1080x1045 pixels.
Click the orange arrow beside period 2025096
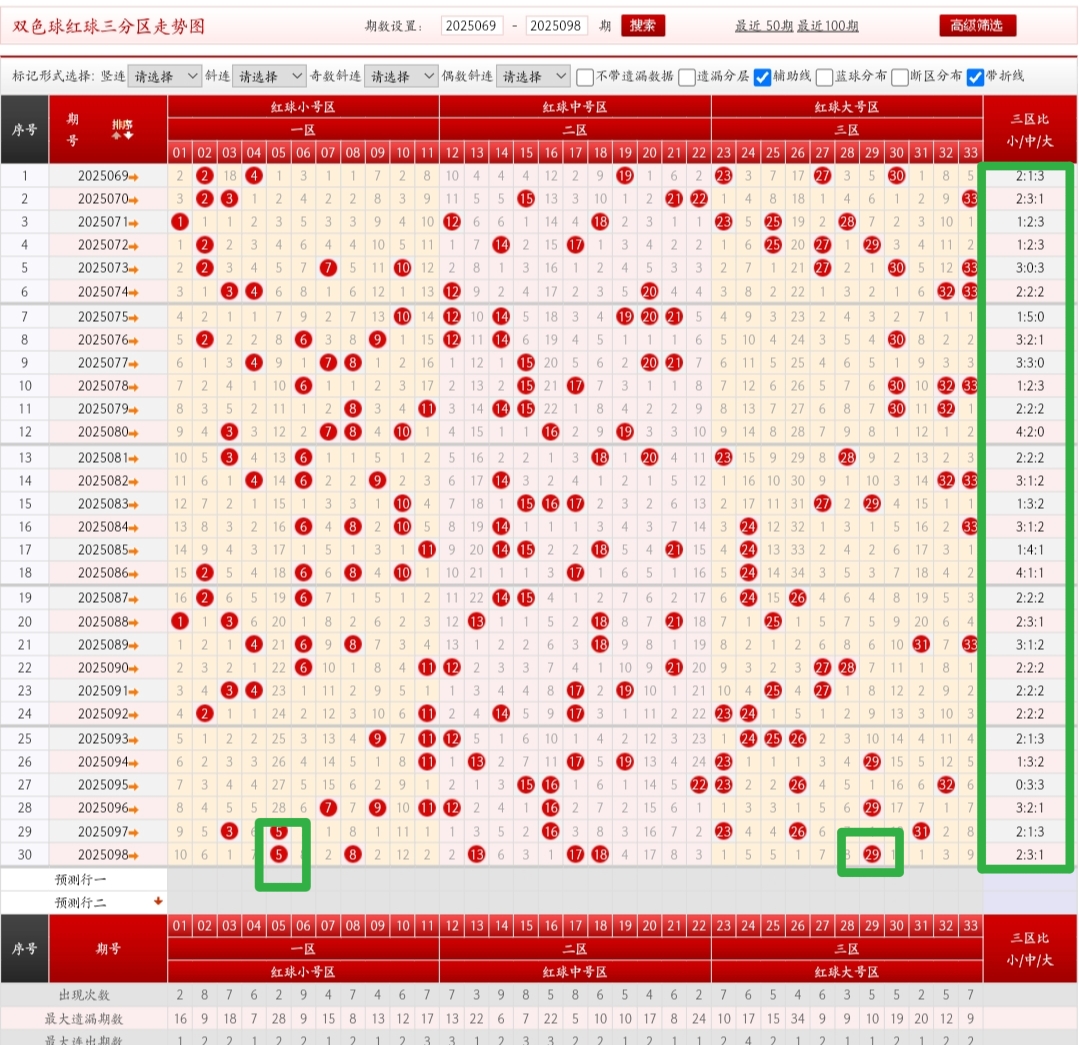click(x=134, y=809)
